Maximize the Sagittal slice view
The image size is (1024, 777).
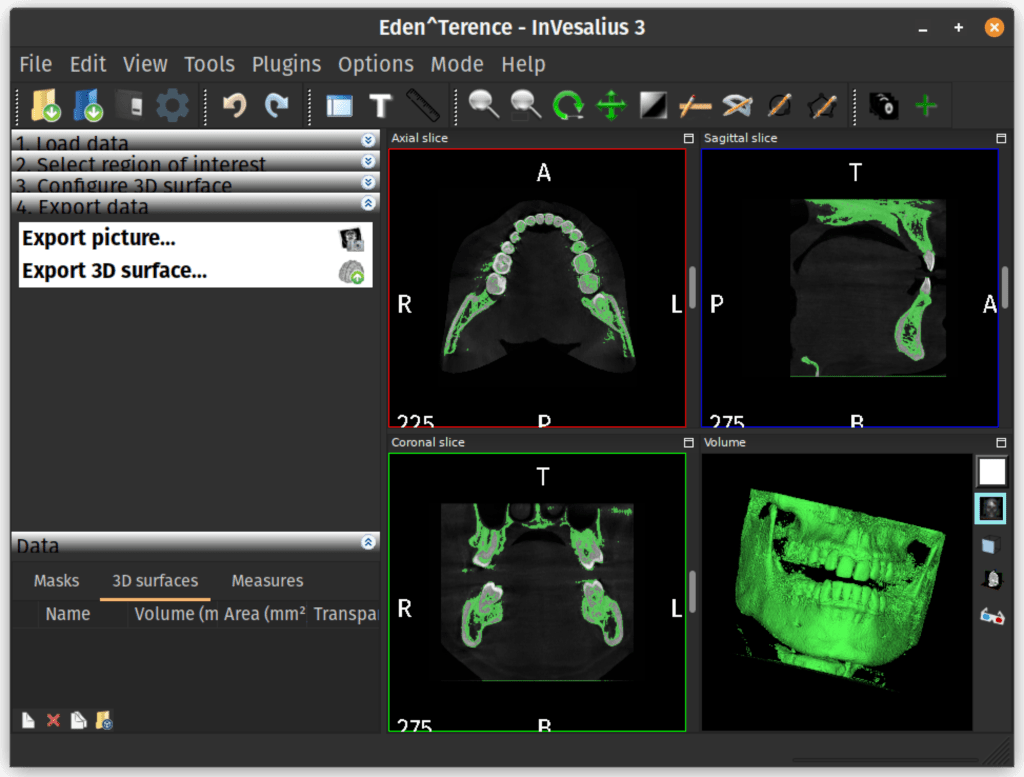[1001, 138]
